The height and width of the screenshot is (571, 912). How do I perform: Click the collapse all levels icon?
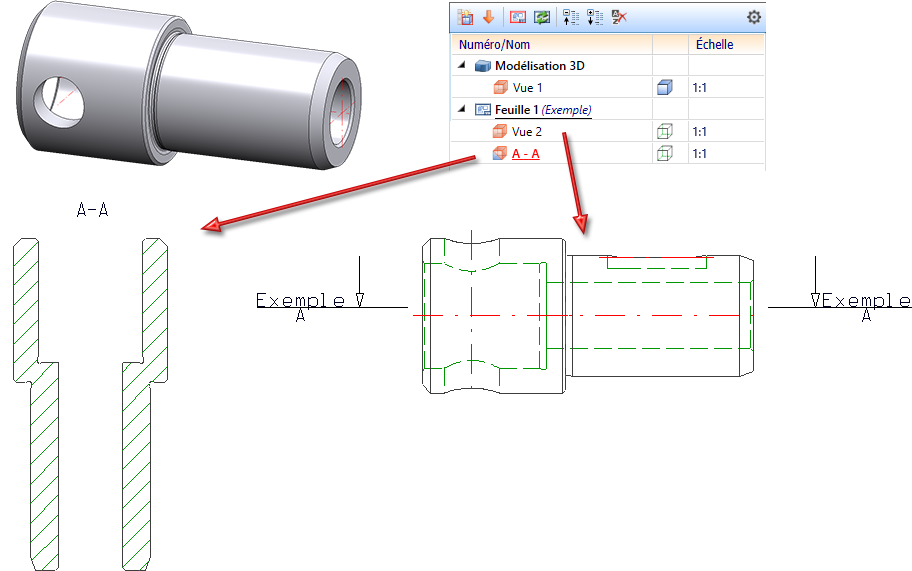tap(571, 17)
